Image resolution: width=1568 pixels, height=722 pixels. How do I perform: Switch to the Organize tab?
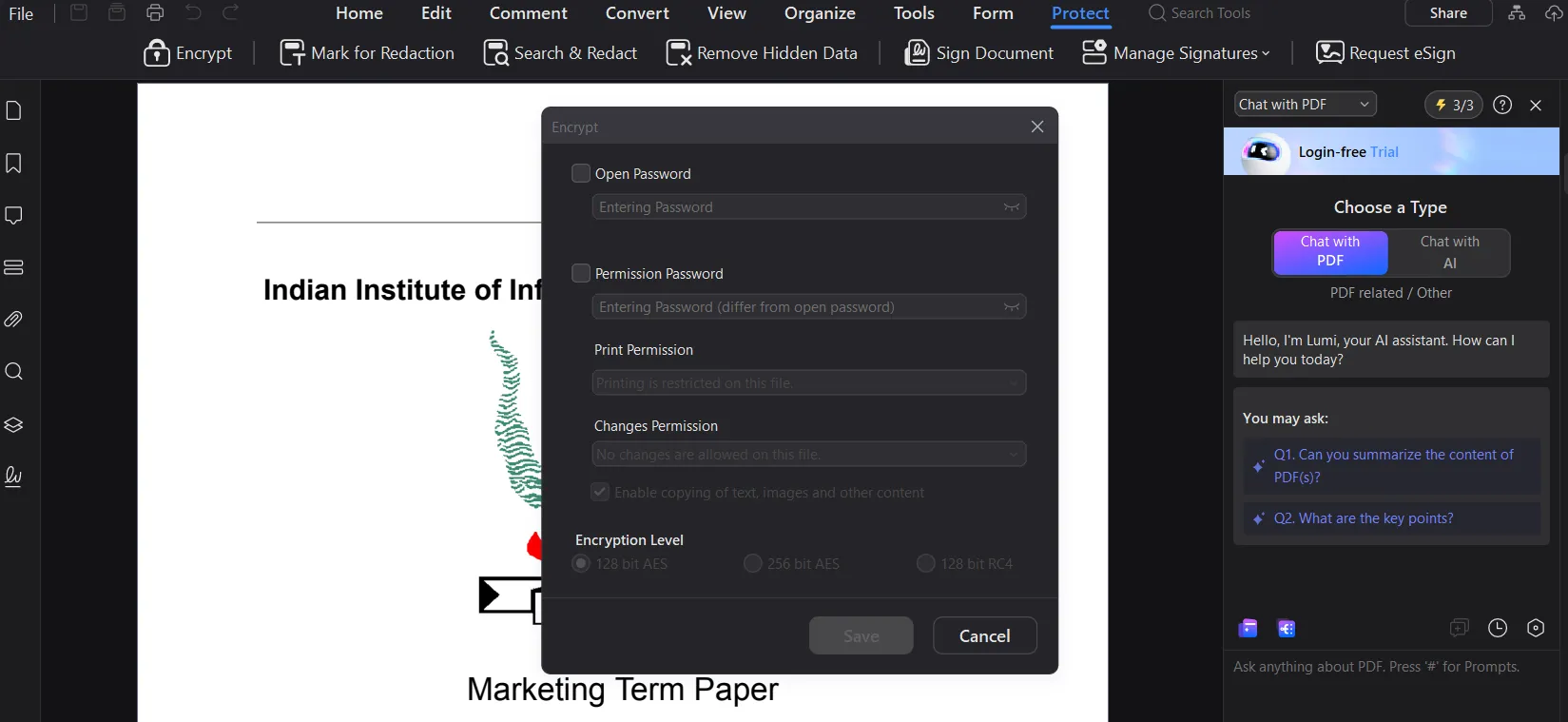pyautogui.click(x=820, y=13)
